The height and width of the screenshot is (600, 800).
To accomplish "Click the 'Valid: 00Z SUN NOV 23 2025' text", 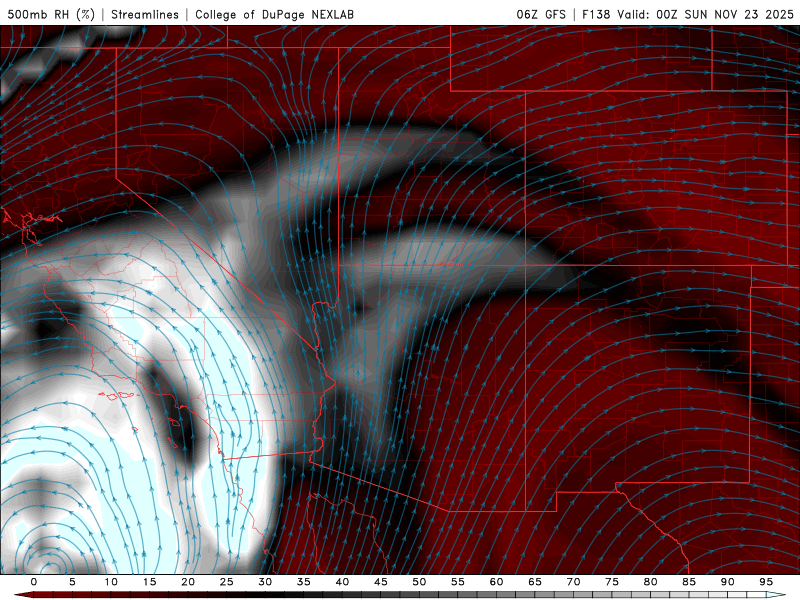I will 705,14.
